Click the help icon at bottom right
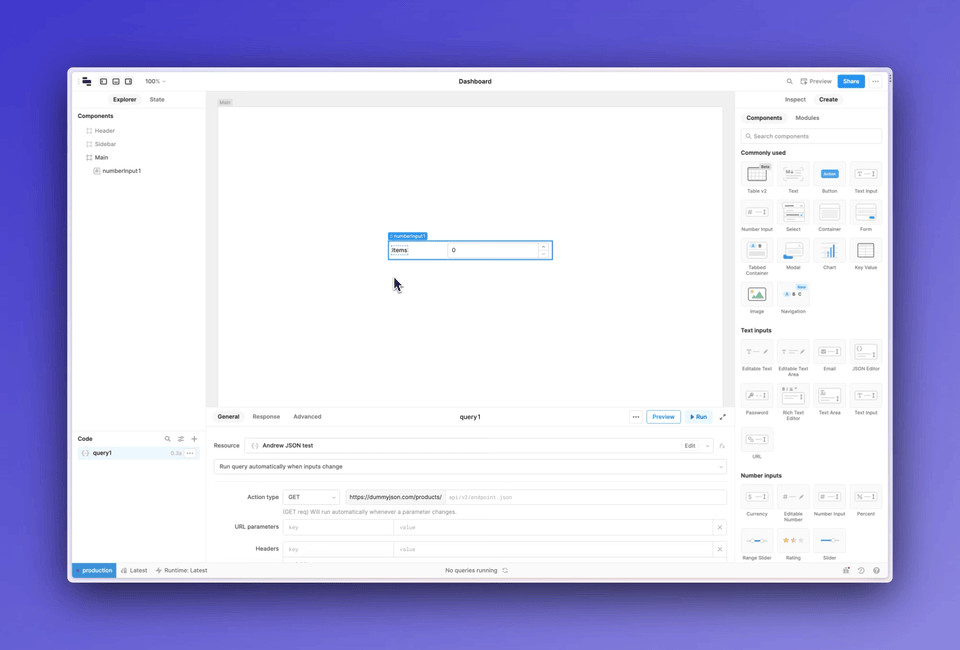This screenshot has height=650, width=960. (876, 570)
